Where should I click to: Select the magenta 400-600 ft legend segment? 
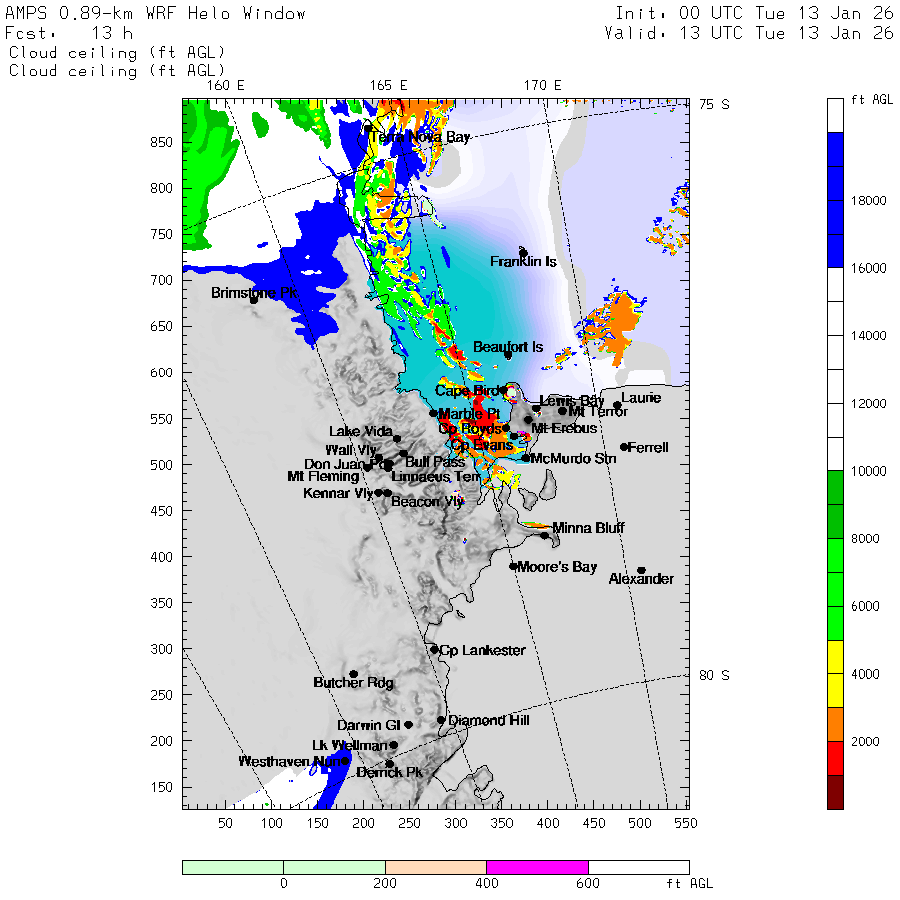[537, 867]
